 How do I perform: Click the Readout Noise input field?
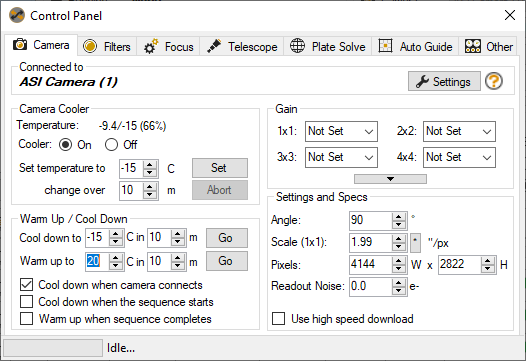[x=371, y=287]
